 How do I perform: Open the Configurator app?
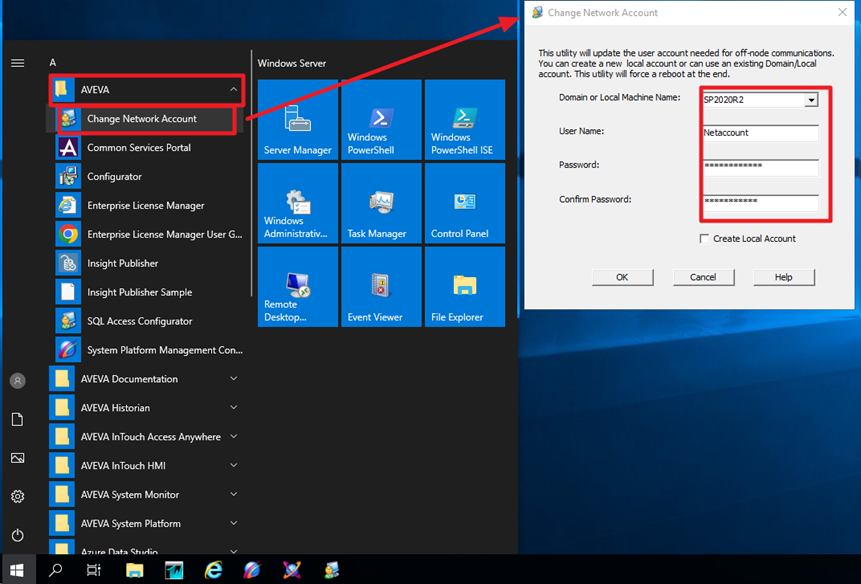coord(146,177)
